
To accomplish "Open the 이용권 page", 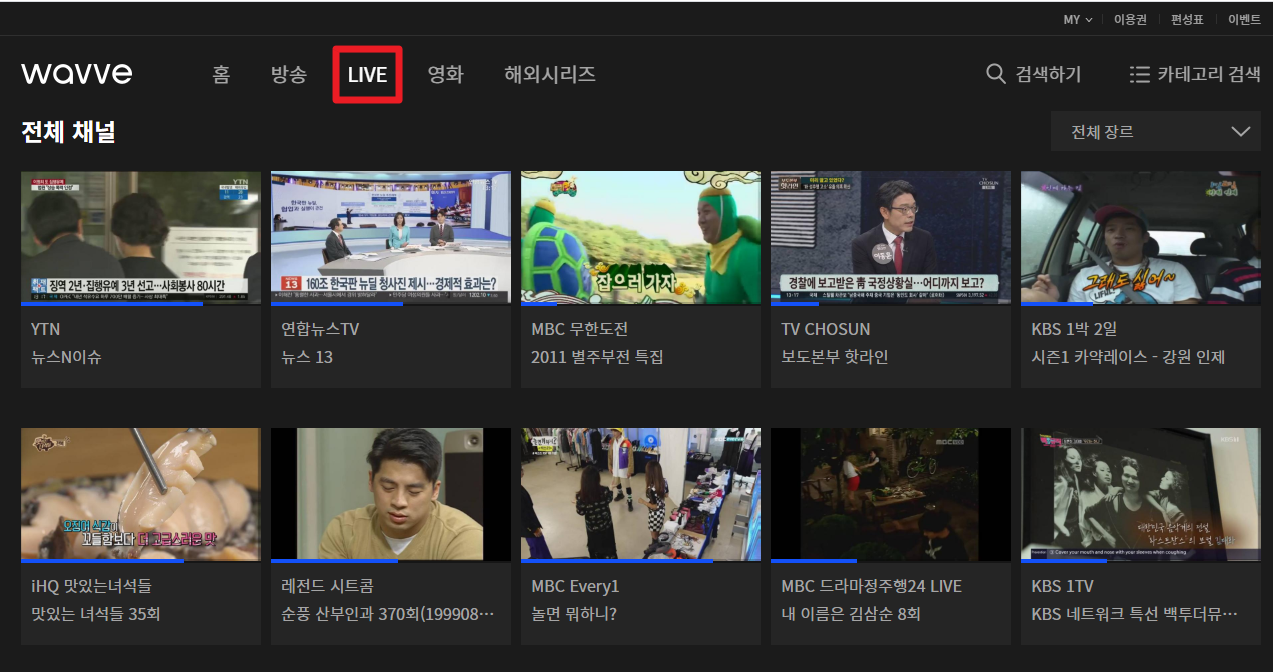I will 1131,18.
